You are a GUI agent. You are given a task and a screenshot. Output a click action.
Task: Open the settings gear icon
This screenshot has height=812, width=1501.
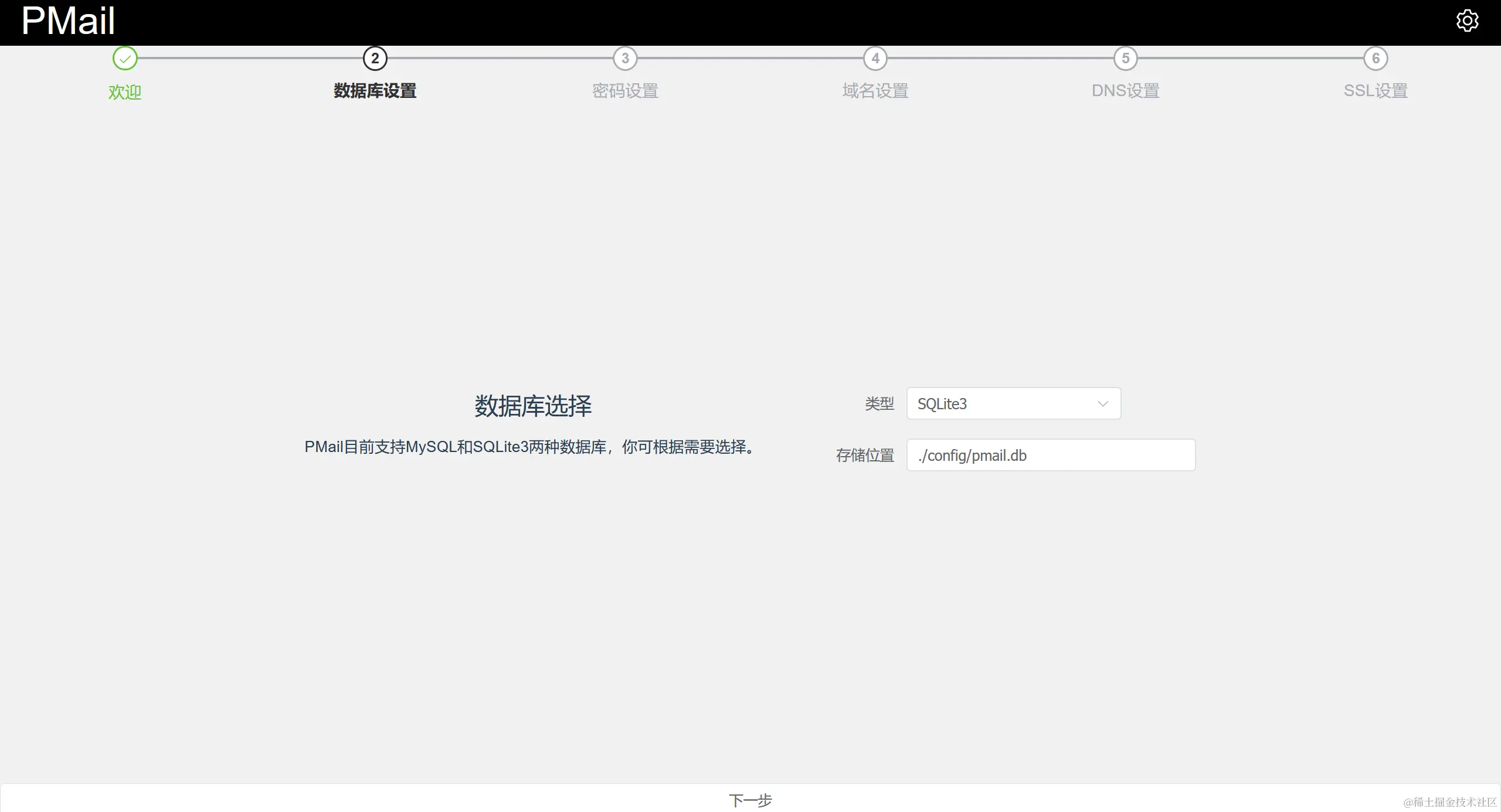coord(1467,21)
